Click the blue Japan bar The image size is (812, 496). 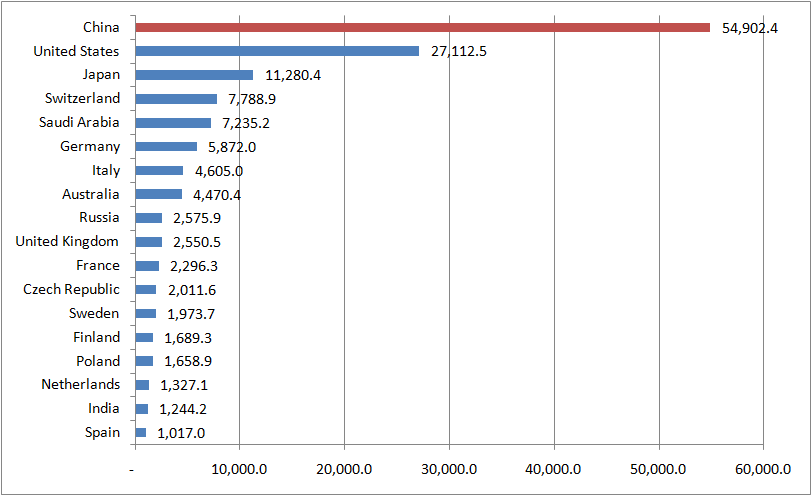point(194,75)
